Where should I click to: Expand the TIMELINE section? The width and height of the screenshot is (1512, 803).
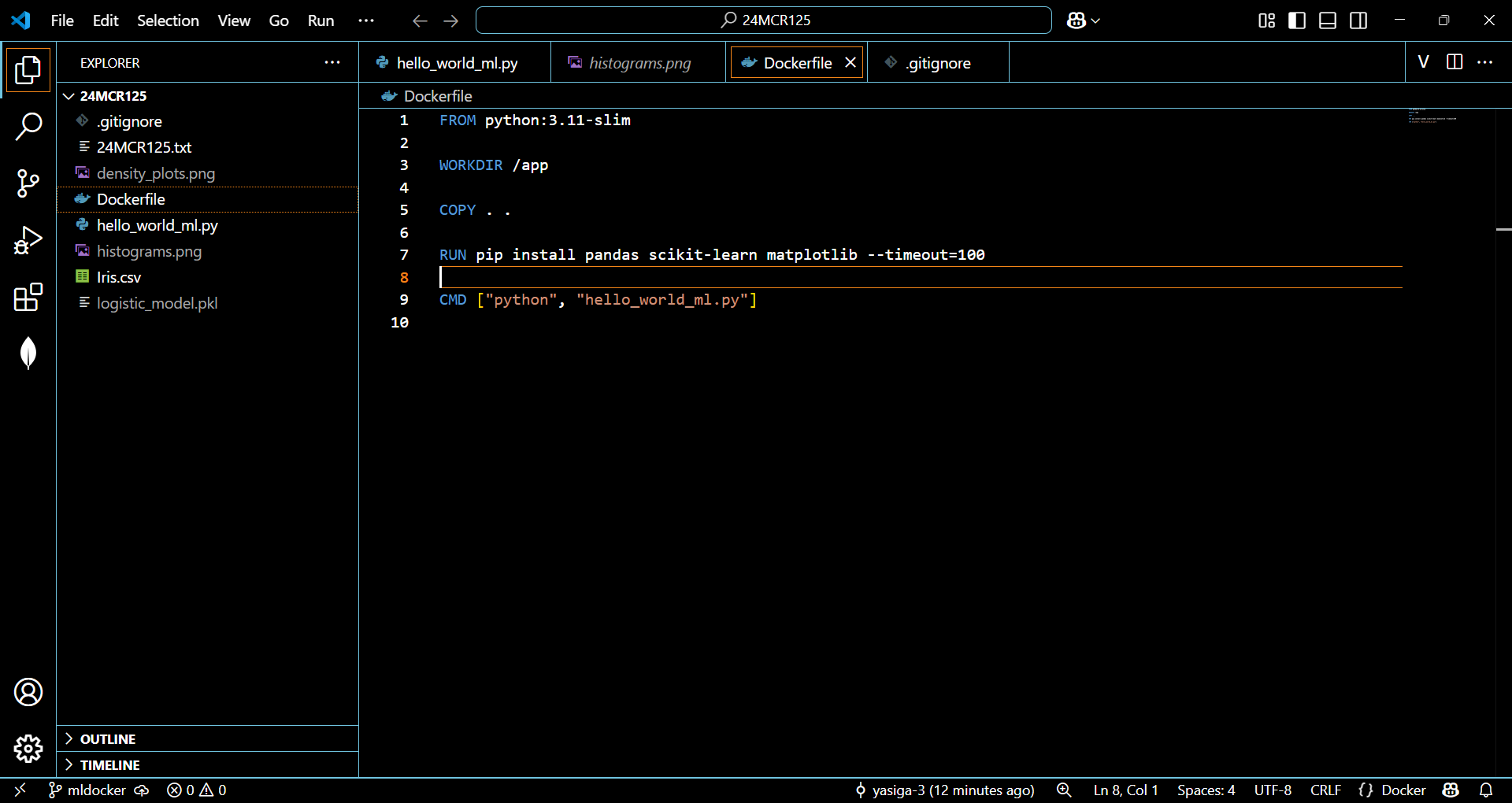(208, 764)
